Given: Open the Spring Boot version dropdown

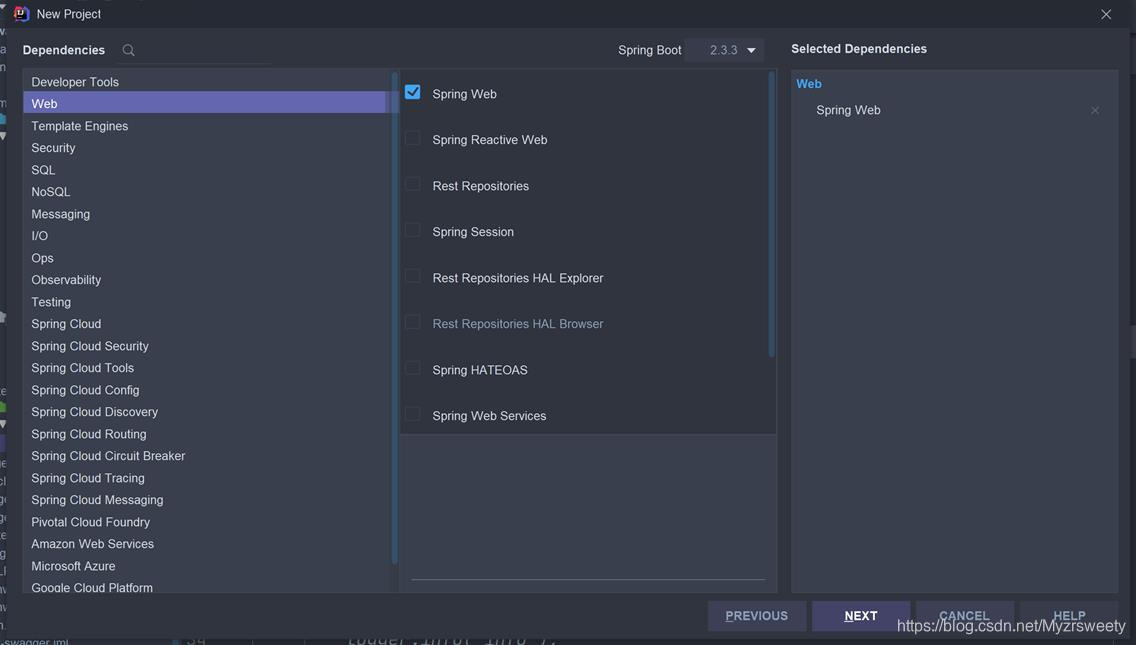Looking at the screenshot, I should 724,50.
